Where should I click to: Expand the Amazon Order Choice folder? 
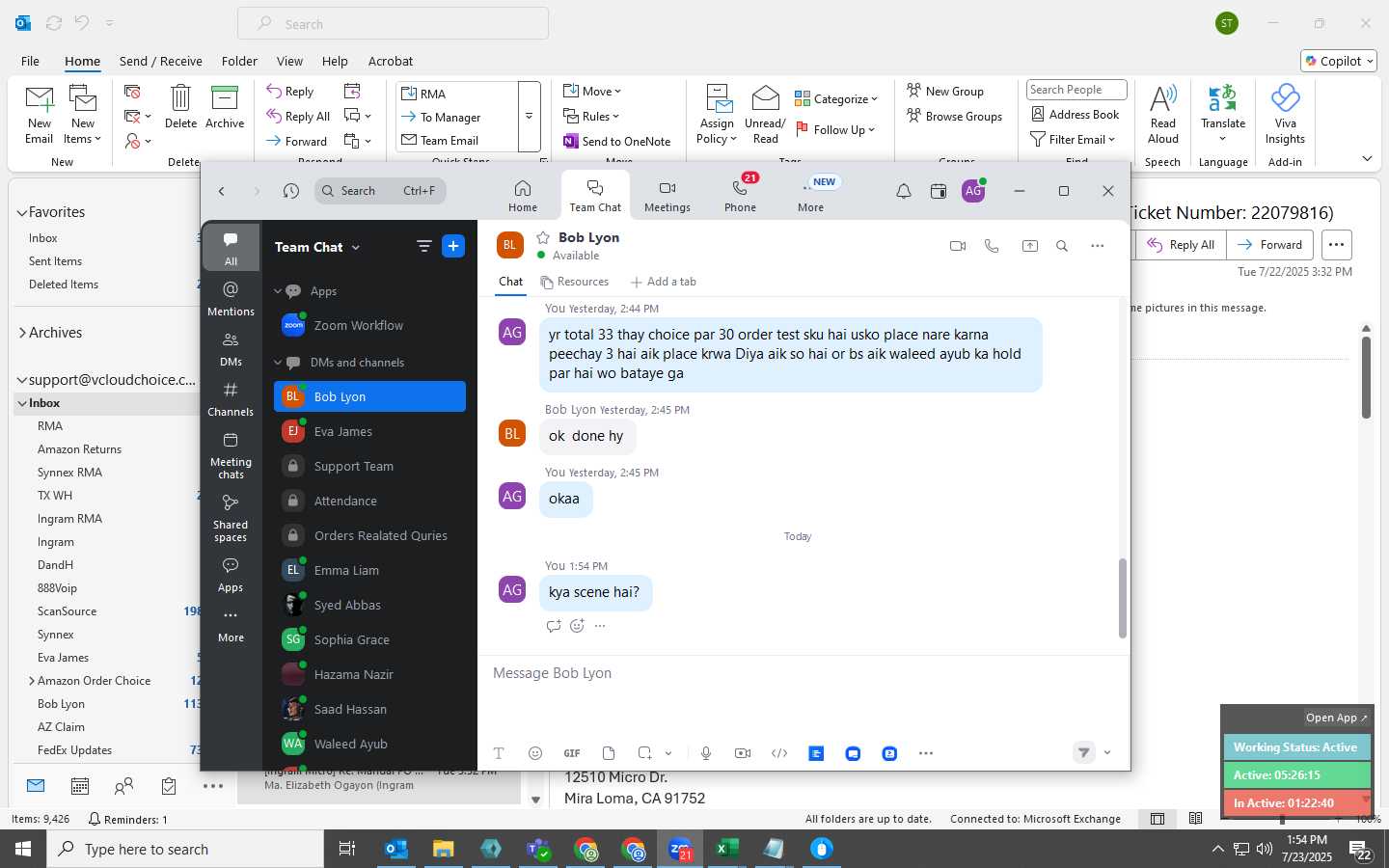click(32, 681)
